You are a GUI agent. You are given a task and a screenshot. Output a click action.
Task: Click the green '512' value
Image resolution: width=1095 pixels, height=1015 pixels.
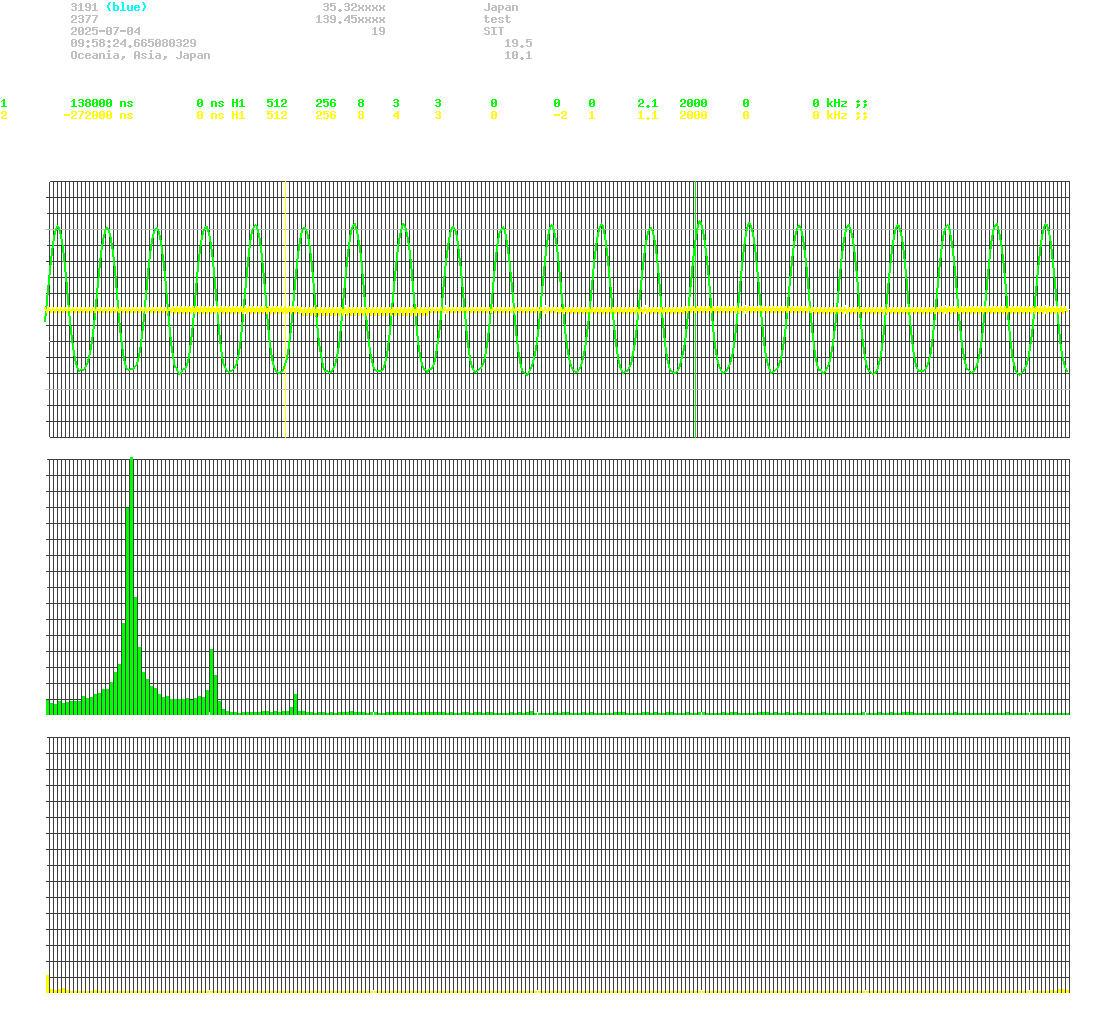277,103
